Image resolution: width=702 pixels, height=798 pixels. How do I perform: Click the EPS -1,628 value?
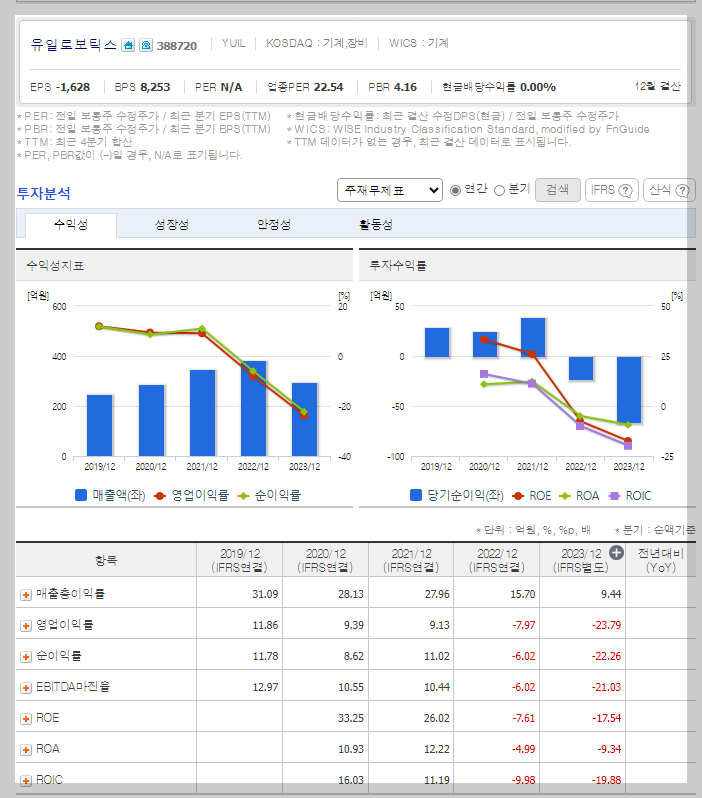pyautogui.click(x=60, y=87)
